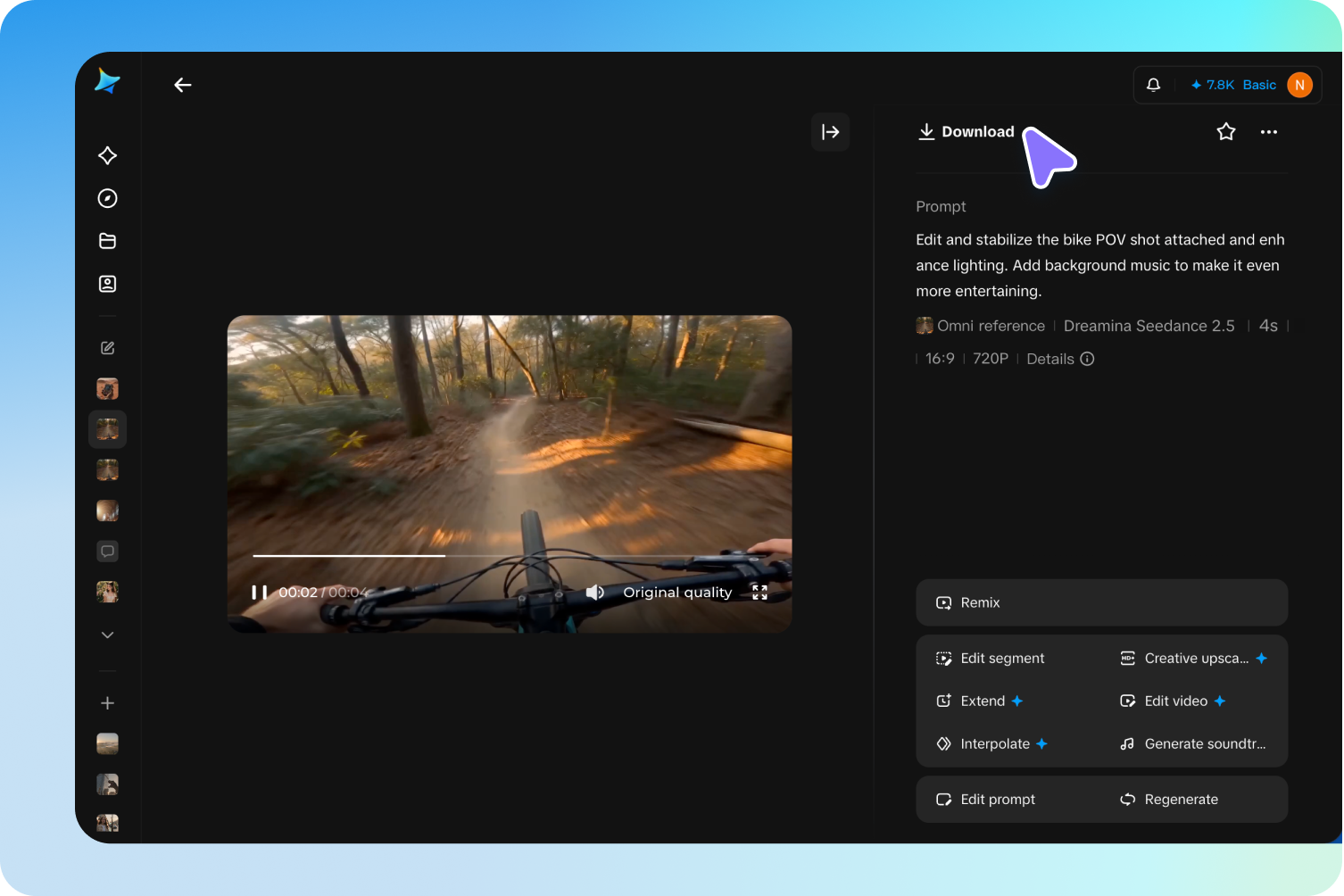Download the generated video
Screen dimensions: 1344x896
point(967,132)
